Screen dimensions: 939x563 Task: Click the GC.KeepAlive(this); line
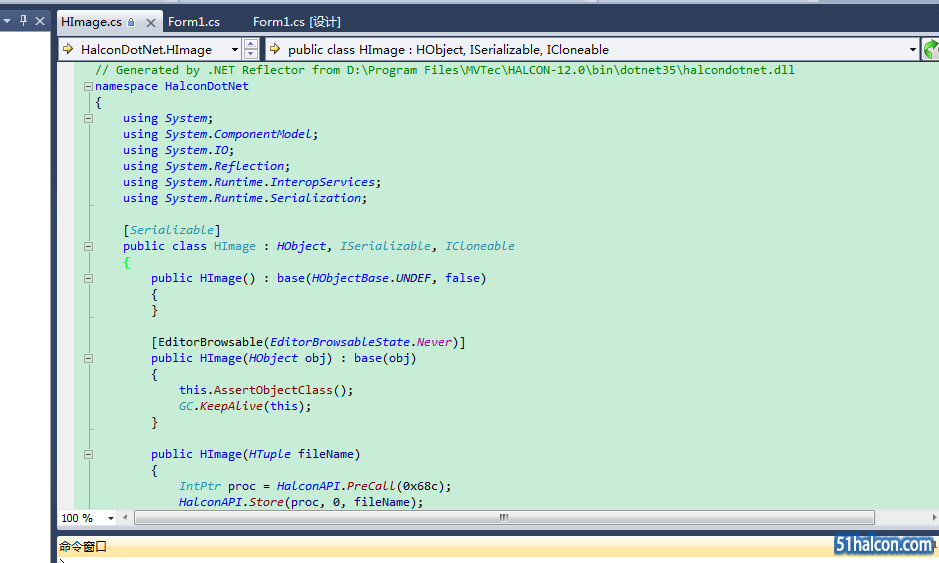click(245, 406)
